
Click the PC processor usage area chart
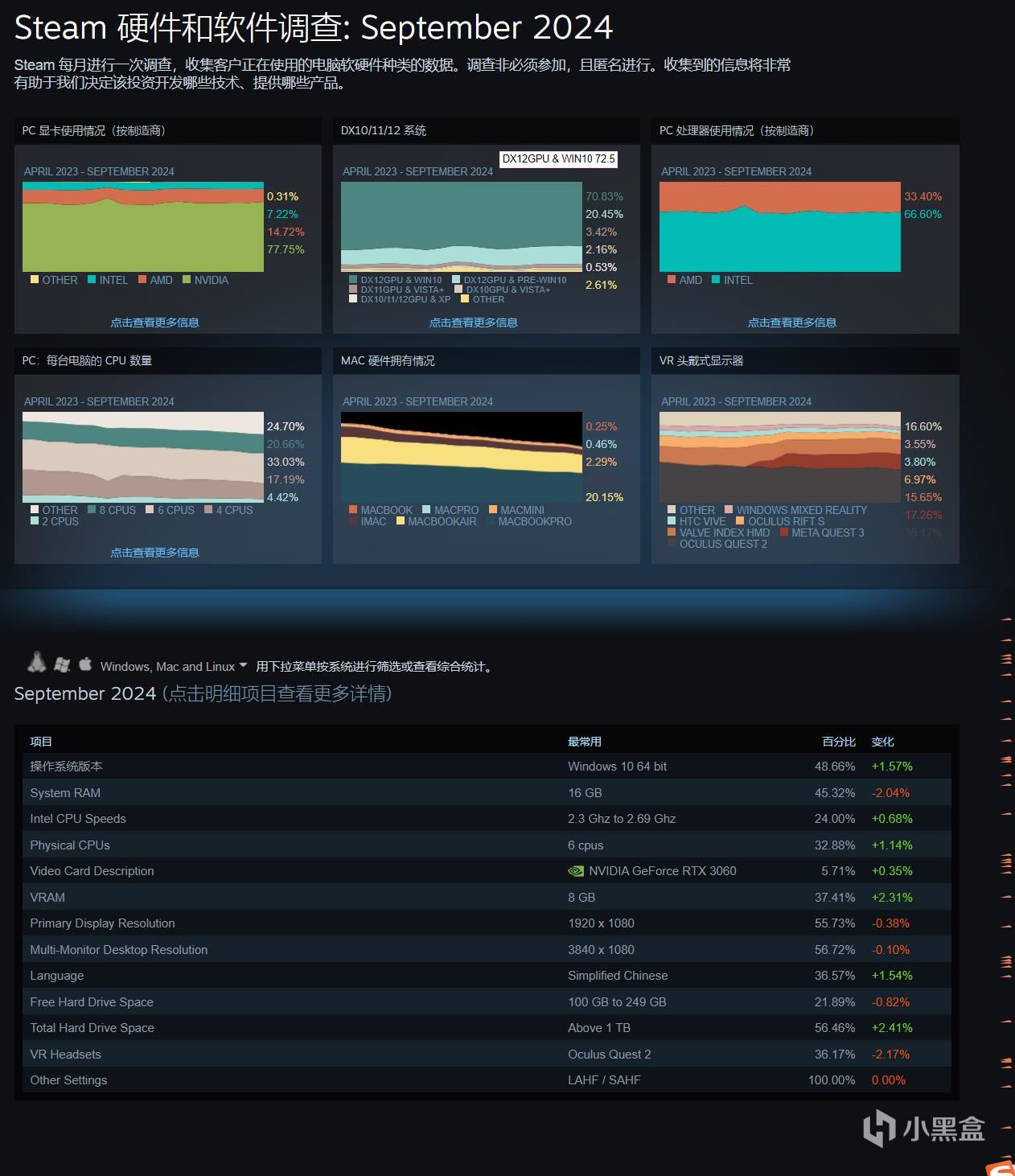[x=780, y=227]
